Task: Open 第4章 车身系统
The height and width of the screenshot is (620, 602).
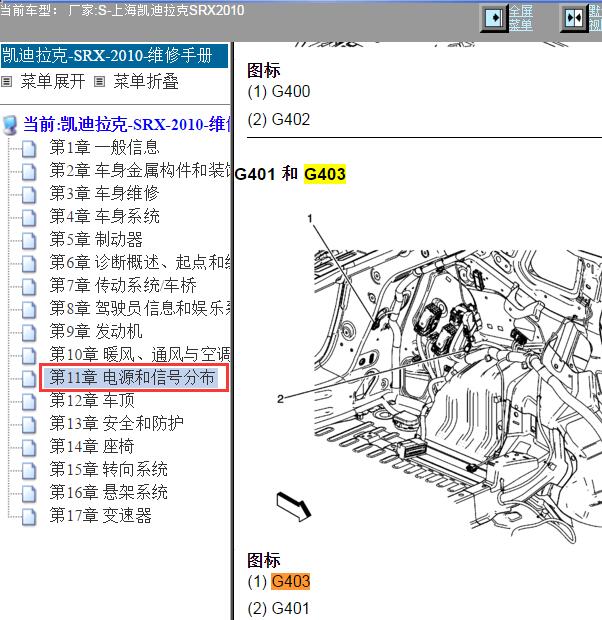Action: tap(104, 216)
